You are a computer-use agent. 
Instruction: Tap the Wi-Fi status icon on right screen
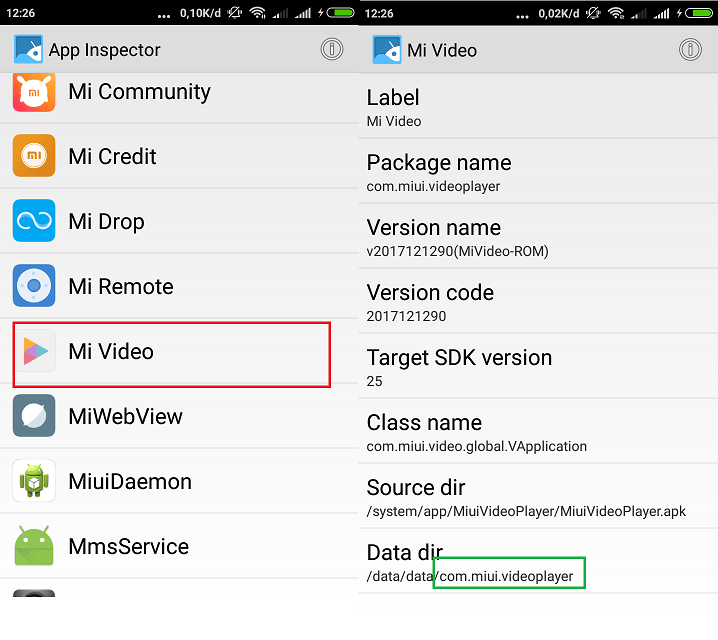(616, 13)
